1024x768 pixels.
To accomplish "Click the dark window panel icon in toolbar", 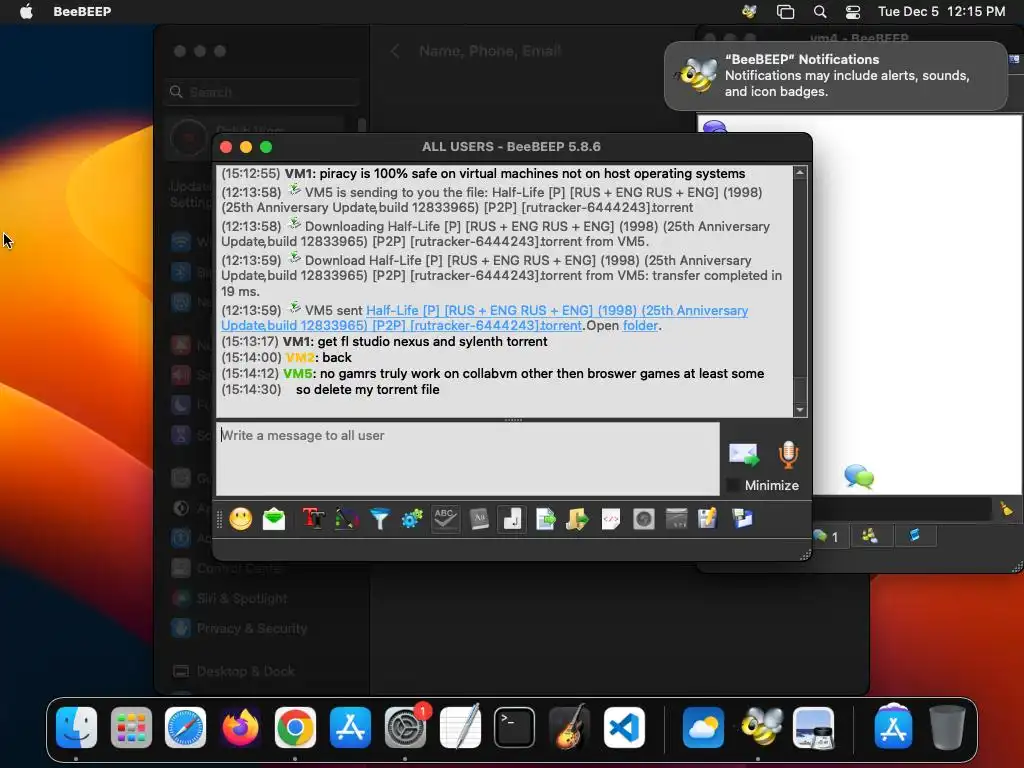I will click(x=677, y=519).
